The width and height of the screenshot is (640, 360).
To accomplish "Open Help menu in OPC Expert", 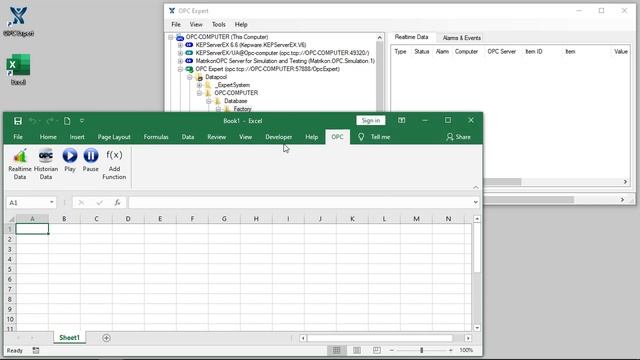I will 241,24.
